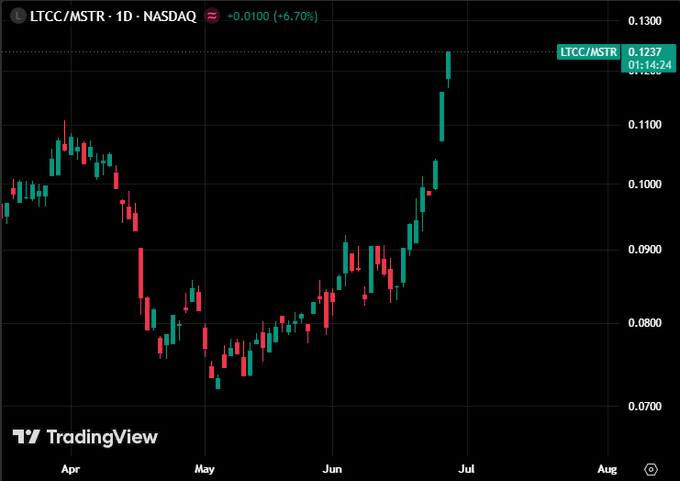680x481 pixels.
Task: Click the Aug date axis label
Action: 607,469
